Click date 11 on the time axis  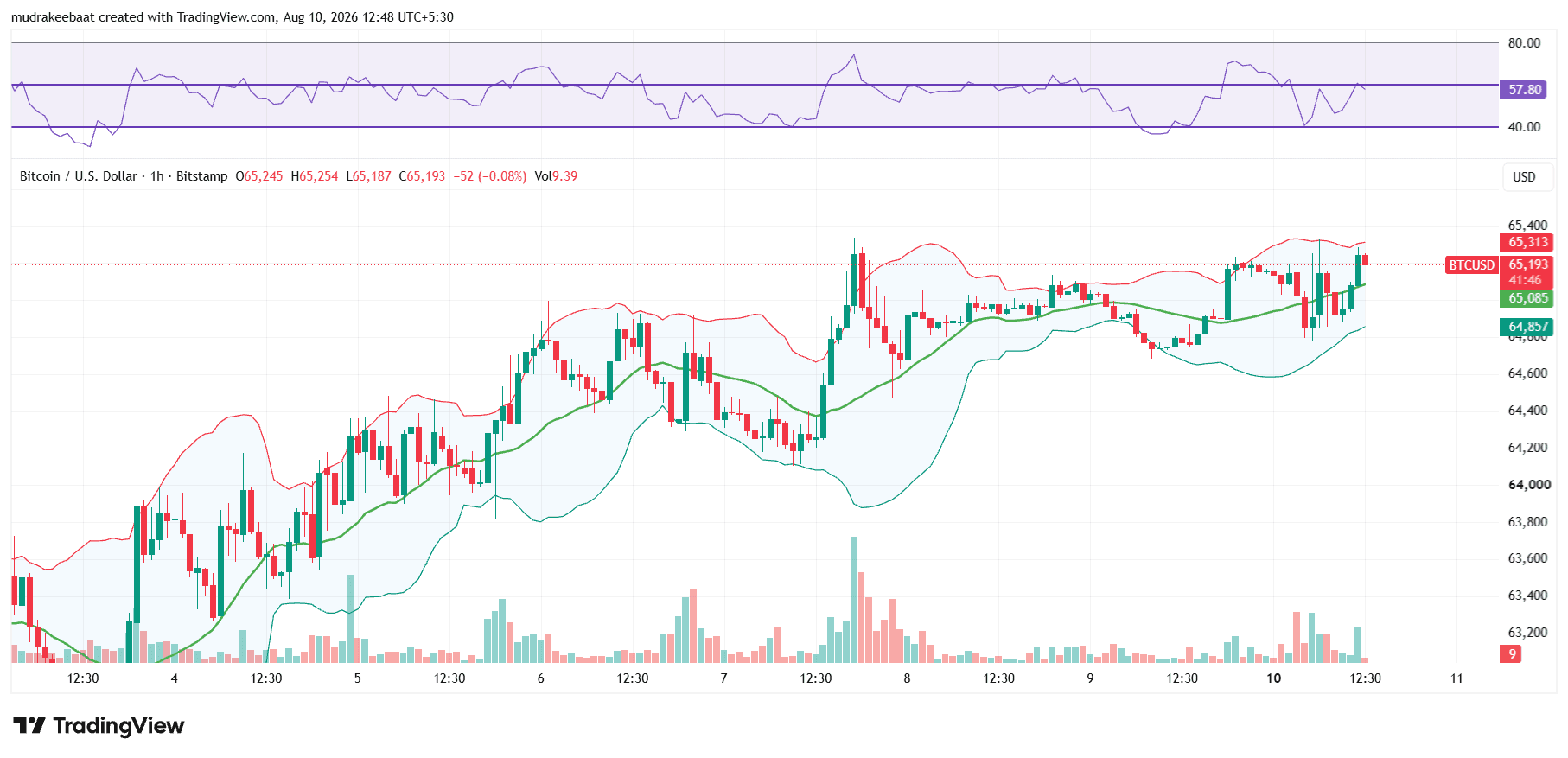click(1456, 678)
